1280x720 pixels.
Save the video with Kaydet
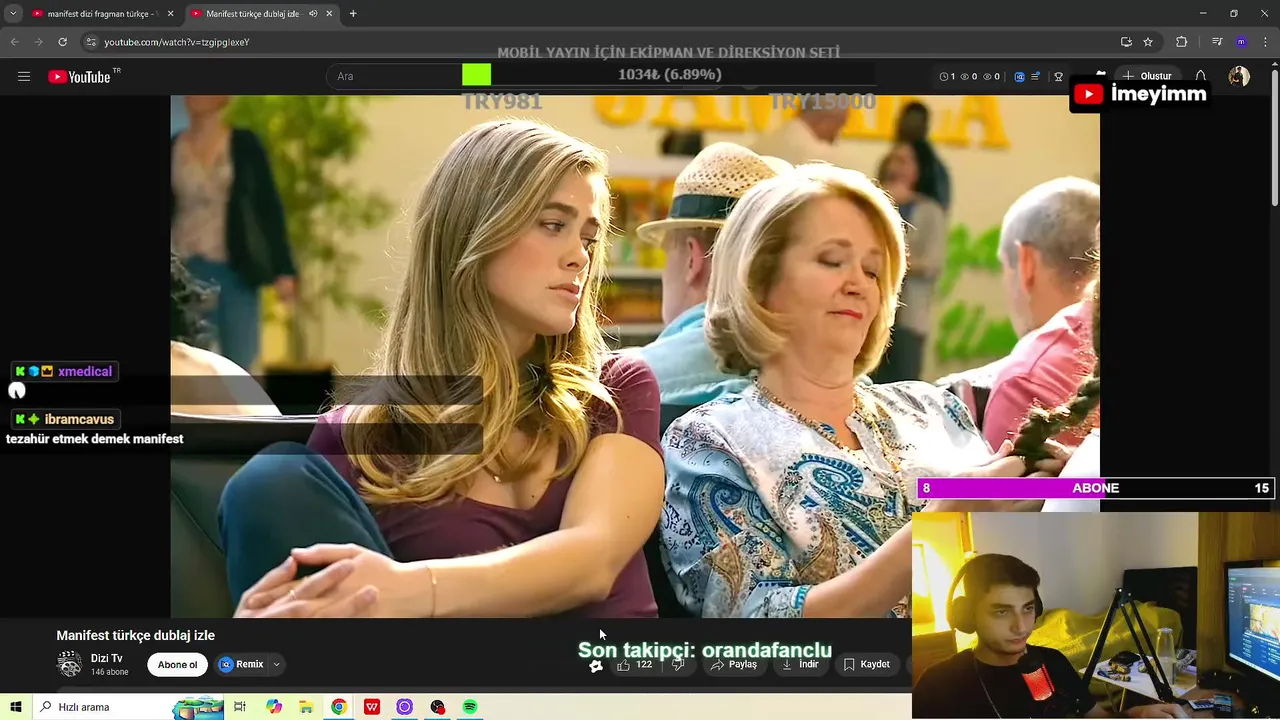(x=867, y=664)
